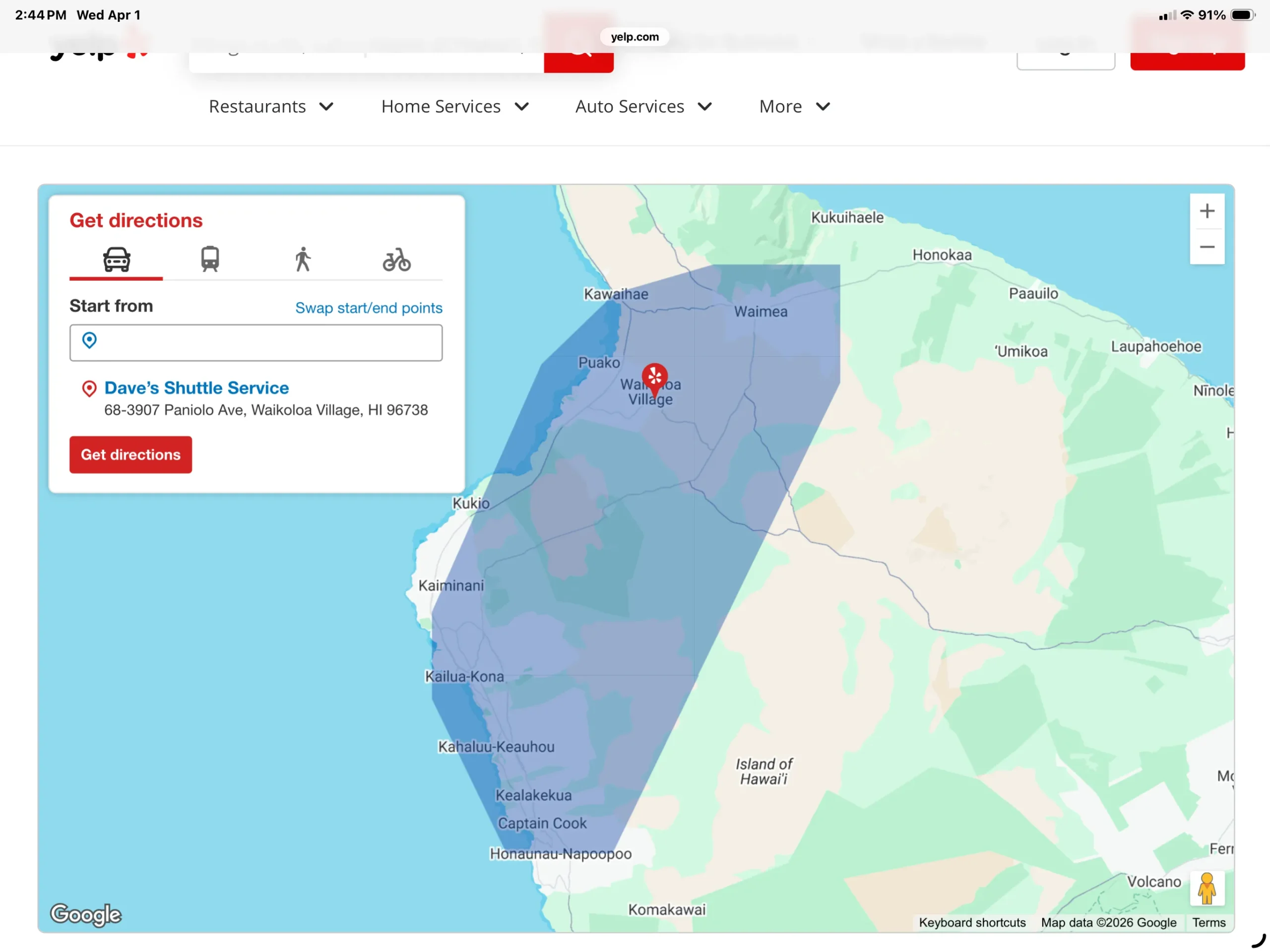Open the Dave's Shuttle Service link
The height and width of the screenshot is (952, 1270).
pyautogui.click(x=196, y=388)
